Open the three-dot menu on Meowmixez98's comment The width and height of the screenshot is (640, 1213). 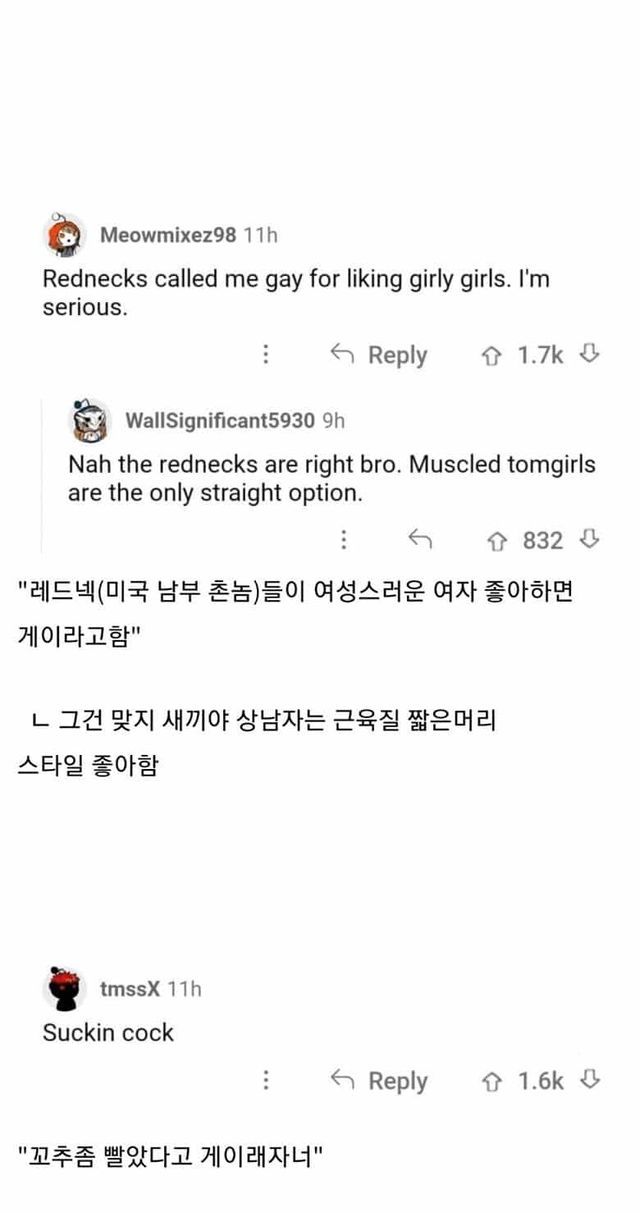coord(265,354)
